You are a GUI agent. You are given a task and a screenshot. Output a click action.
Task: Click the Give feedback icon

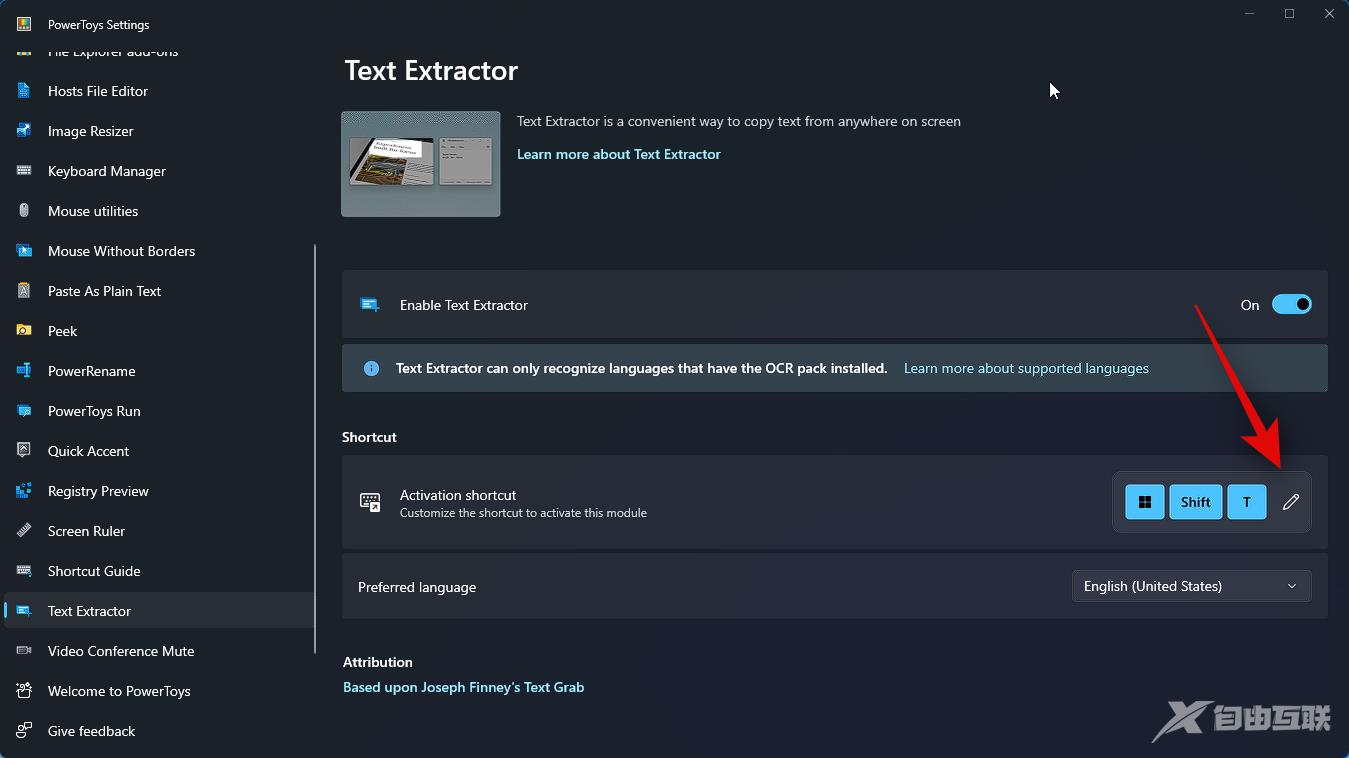tap(24, 731)
